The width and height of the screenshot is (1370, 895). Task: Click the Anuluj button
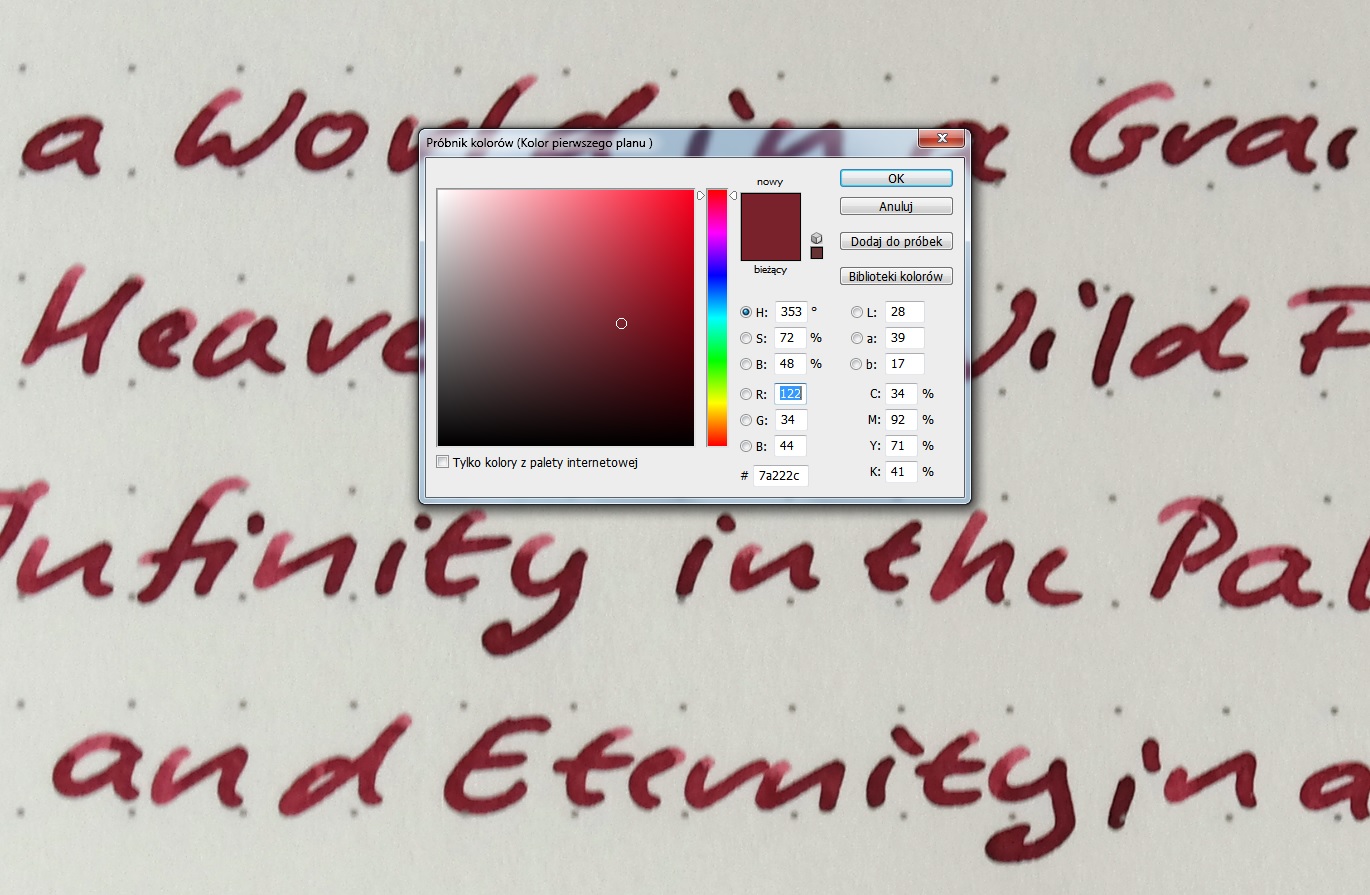tap(896, 207)
